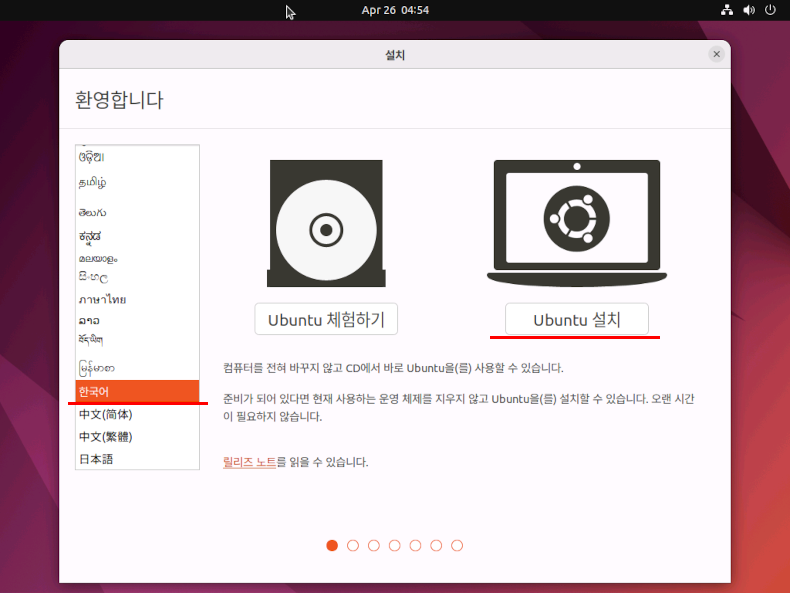
Task: Open the 릴리즈 노트 link
Action: click(x=249, y=462)
